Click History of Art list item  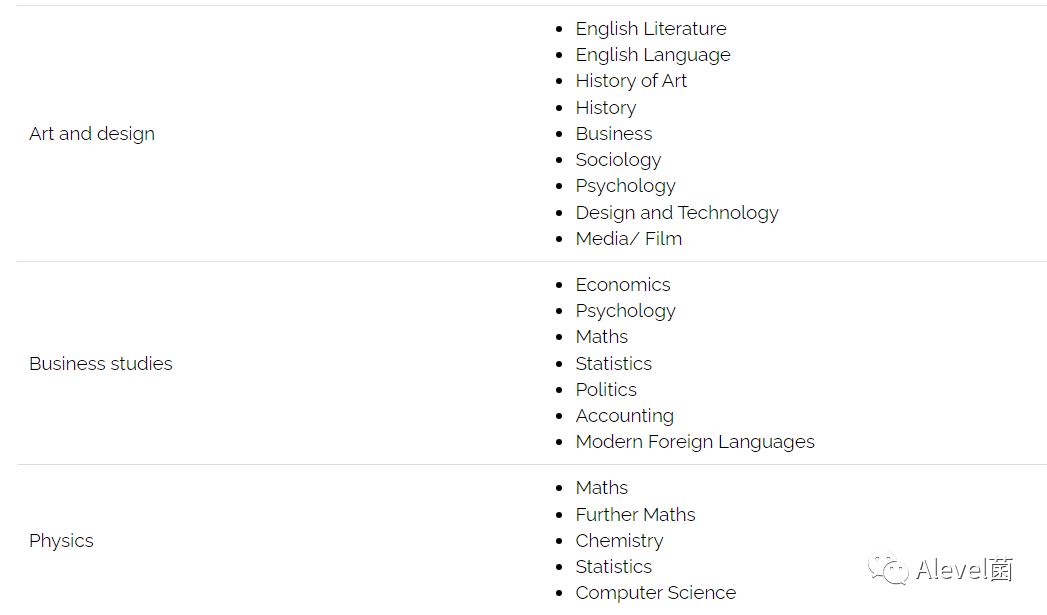pos(631,81)
